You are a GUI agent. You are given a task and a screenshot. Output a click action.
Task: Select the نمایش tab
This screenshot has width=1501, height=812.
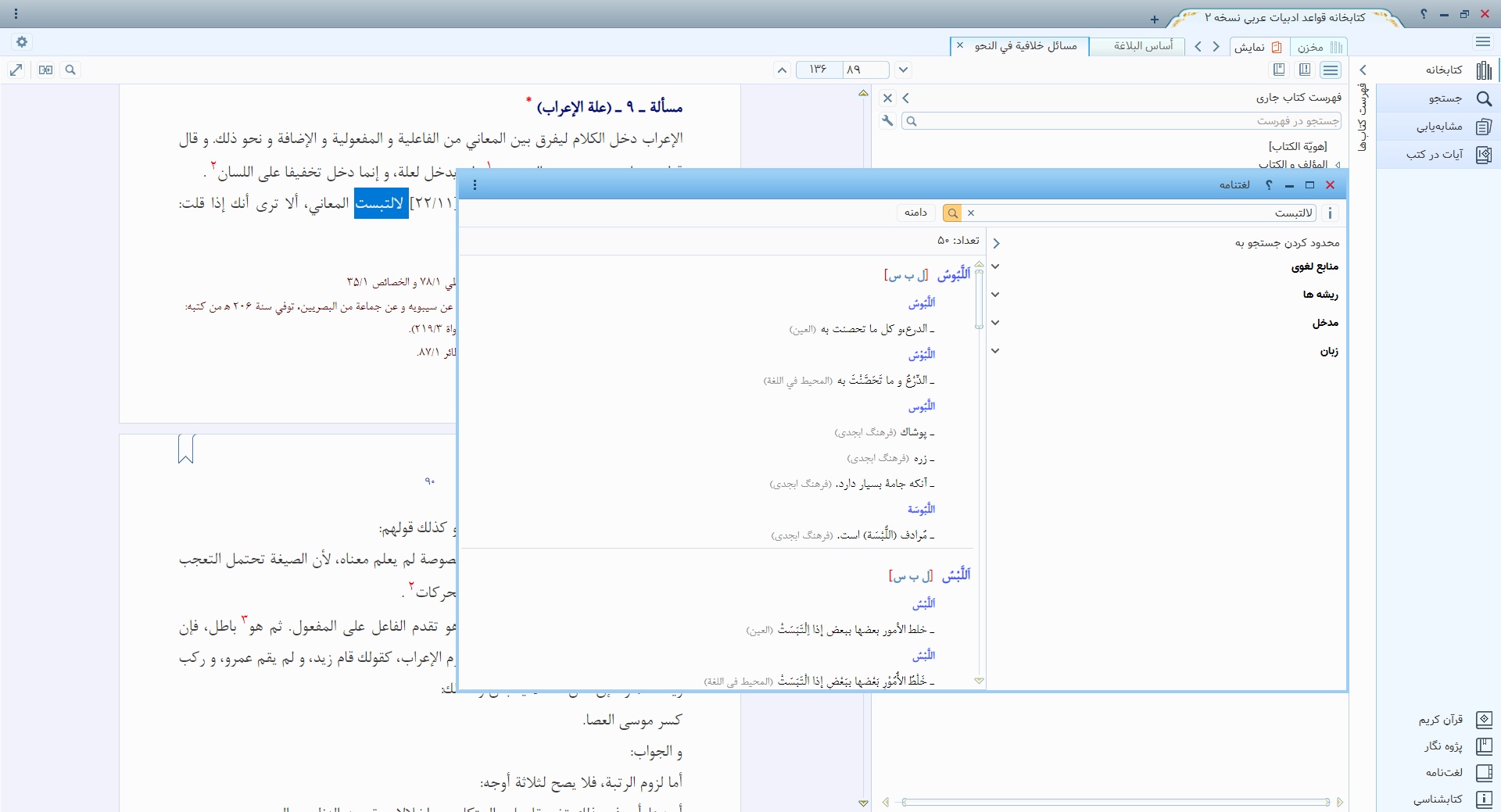1259,47
